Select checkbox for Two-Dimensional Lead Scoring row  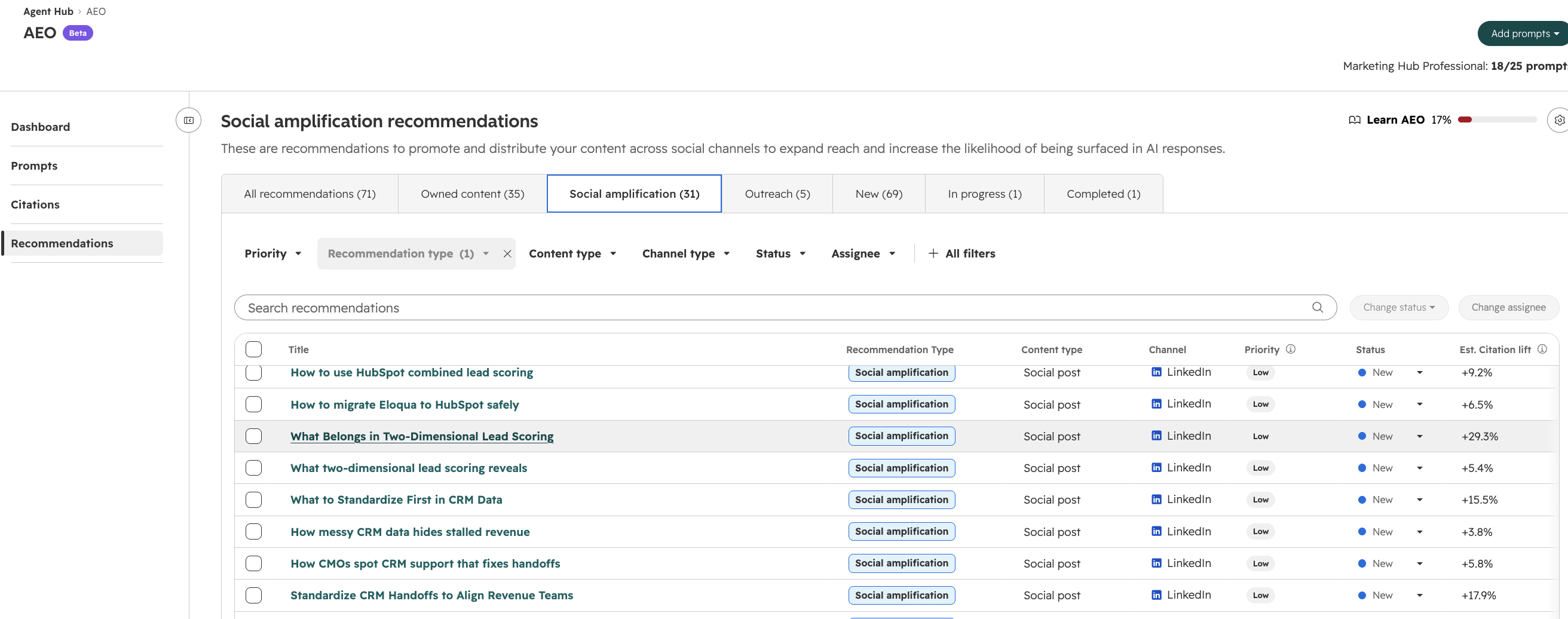tap(254, 436)
